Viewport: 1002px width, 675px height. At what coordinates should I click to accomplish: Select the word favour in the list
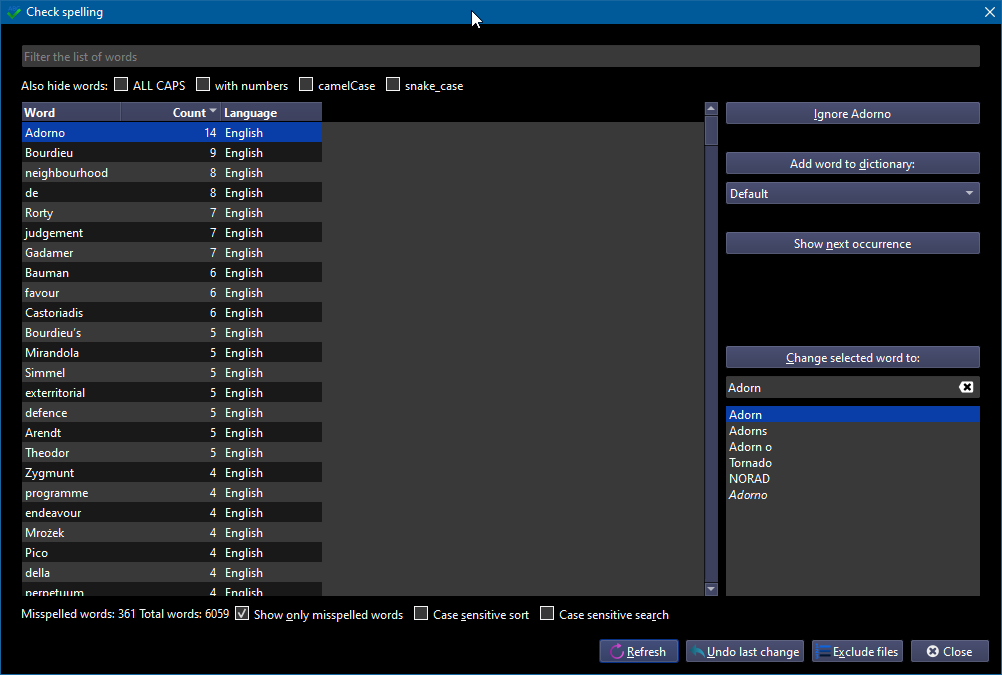(x=172, y=293)
